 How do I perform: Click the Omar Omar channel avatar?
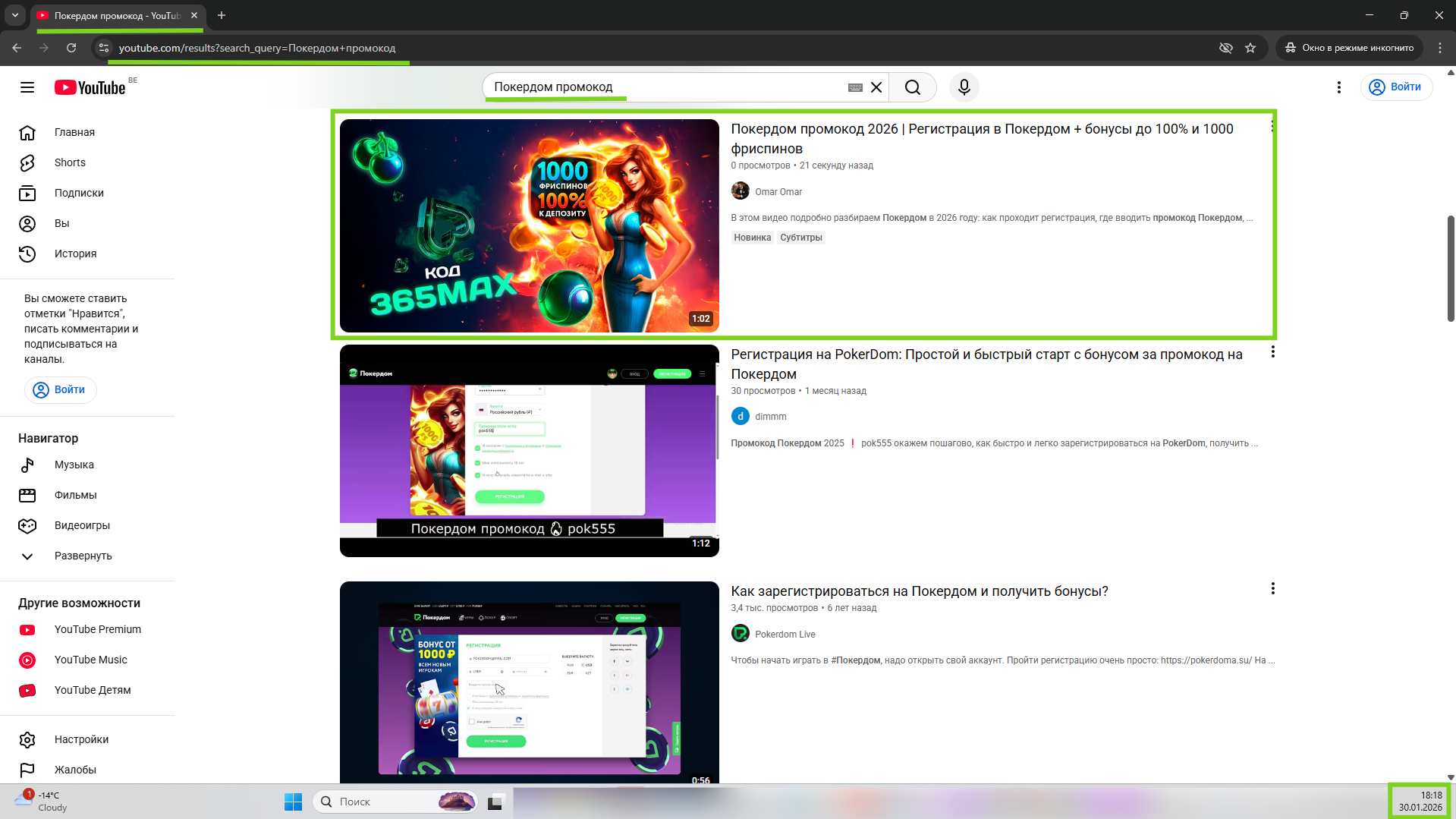pyautogui.click(x=740, y=191)
